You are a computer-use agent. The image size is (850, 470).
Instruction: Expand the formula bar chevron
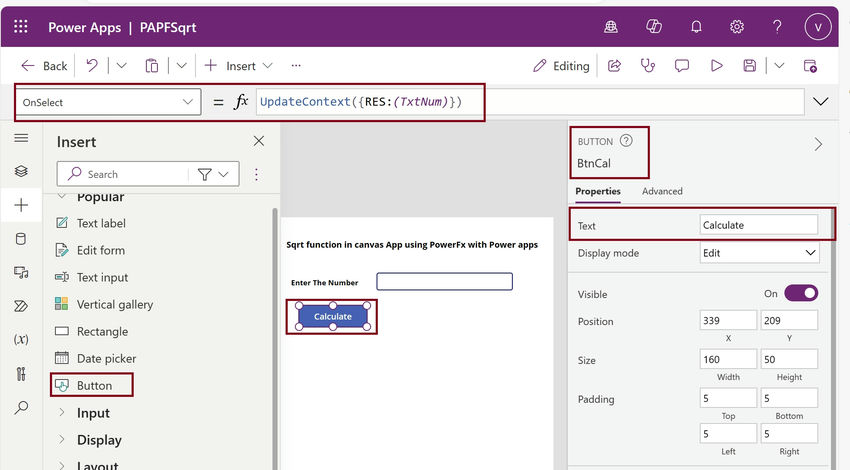pyautogui.click(x=821, y=101)
